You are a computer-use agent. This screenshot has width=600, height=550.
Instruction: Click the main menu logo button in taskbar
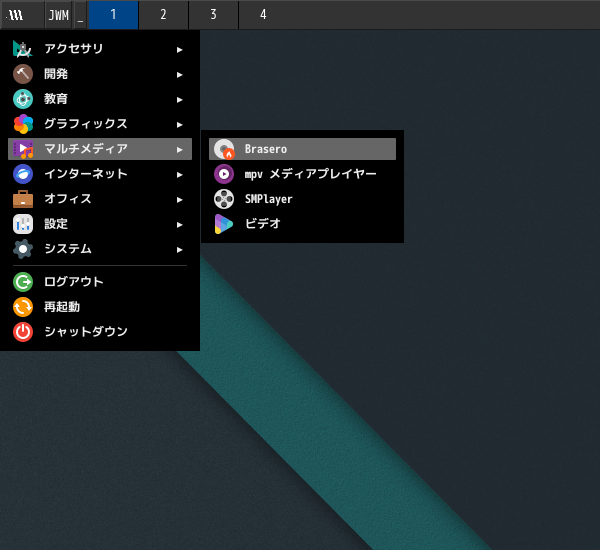(x=22, y=15)
